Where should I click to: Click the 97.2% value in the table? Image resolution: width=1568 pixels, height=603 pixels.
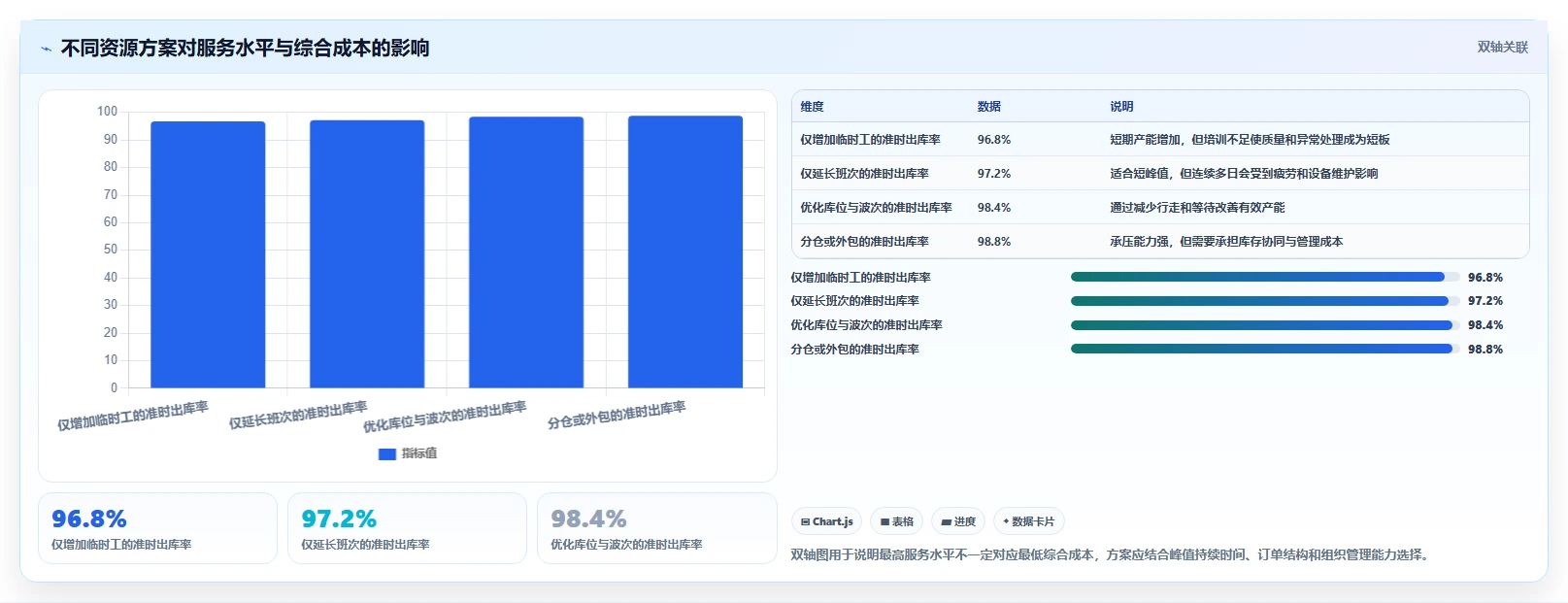pos(993,174)
